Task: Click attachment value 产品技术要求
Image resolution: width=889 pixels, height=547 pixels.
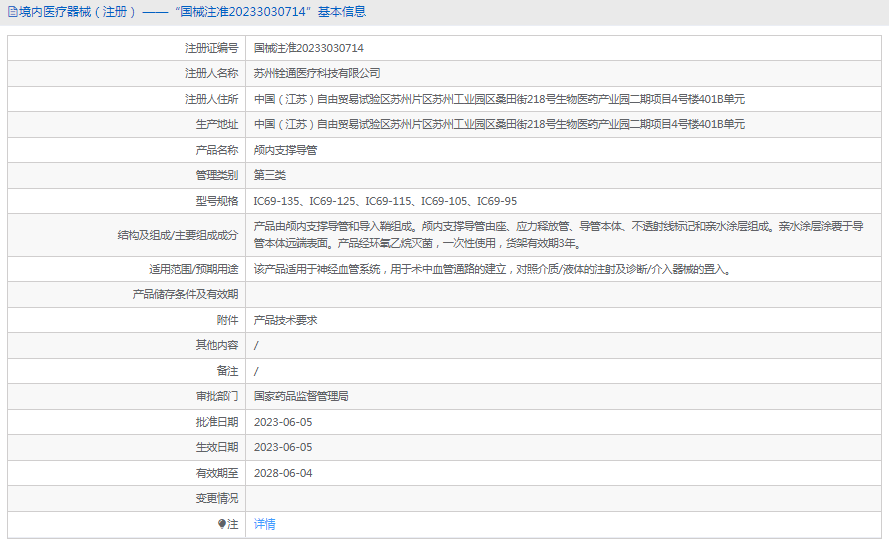Action: click(x=285, y=320)
